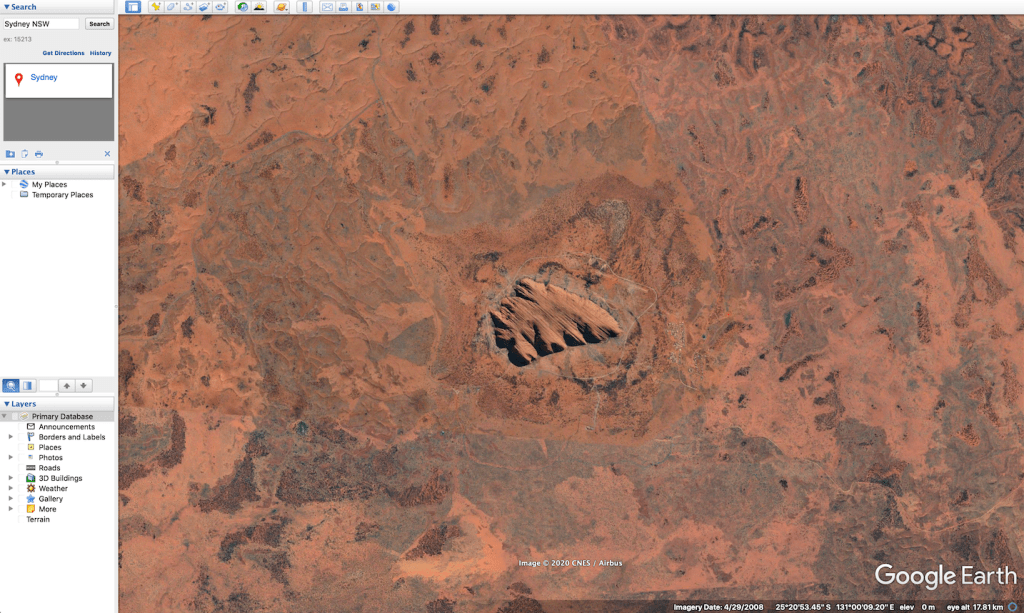Select the Roads layer label
1024x613 pixels.
49,468
